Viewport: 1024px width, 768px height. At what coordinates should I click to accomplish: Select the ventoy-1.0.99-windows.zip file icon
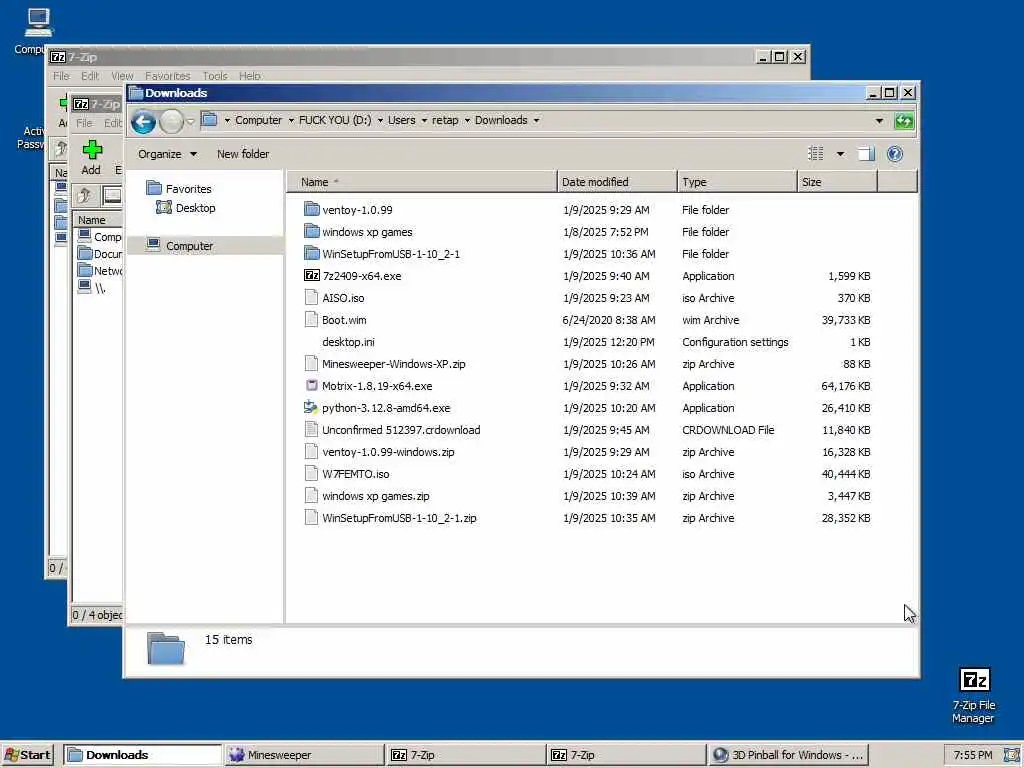(x=312, y=452)
